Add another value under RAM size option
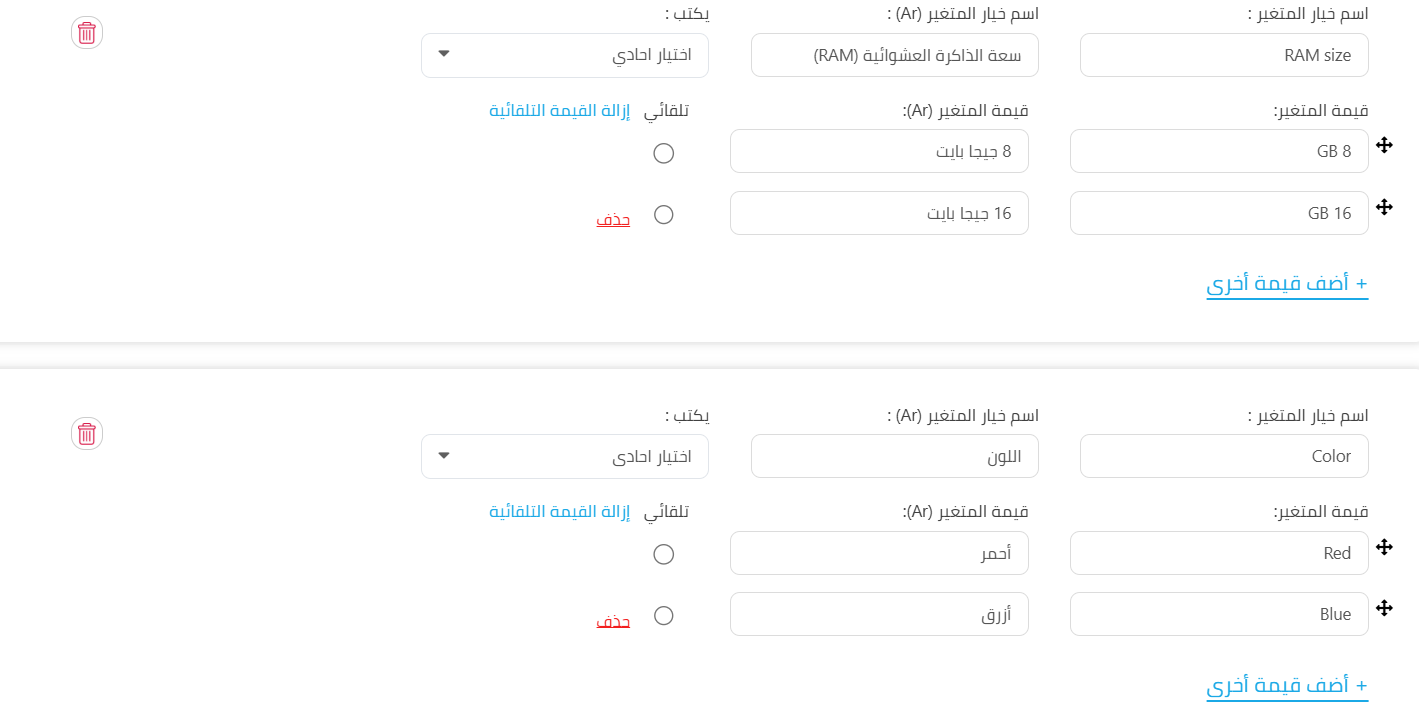Viewport: 1419px width, 709px height. click(x=1287, y=284)
